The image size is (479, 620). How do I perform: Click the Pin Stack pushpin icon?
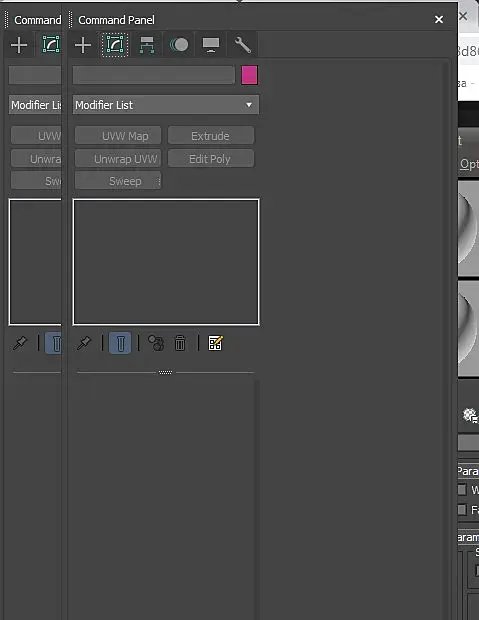click(84, 343)
